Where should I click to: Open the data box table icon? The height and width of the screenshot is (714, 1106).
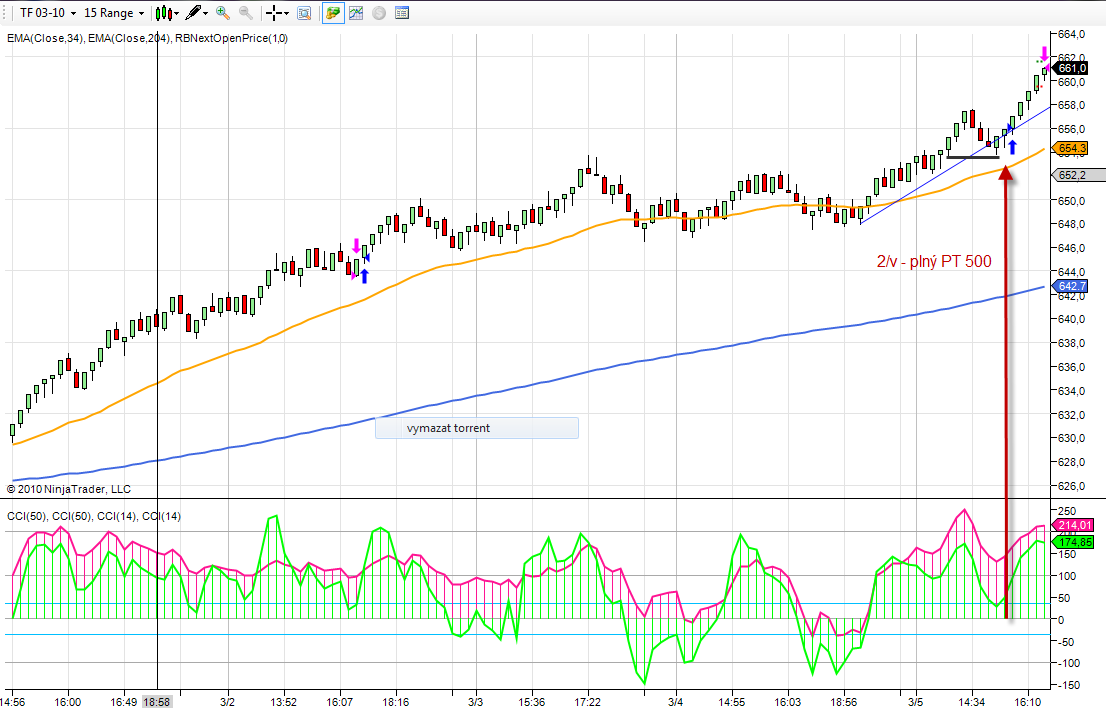click(x=402, y=13)
